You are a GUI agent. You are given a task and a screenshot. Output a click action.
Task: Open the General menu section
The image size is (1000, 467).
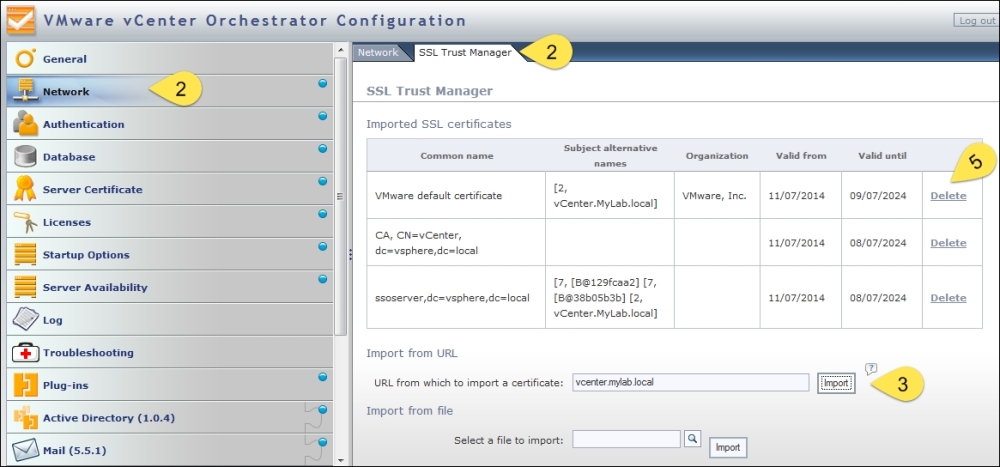coord(170,59)
